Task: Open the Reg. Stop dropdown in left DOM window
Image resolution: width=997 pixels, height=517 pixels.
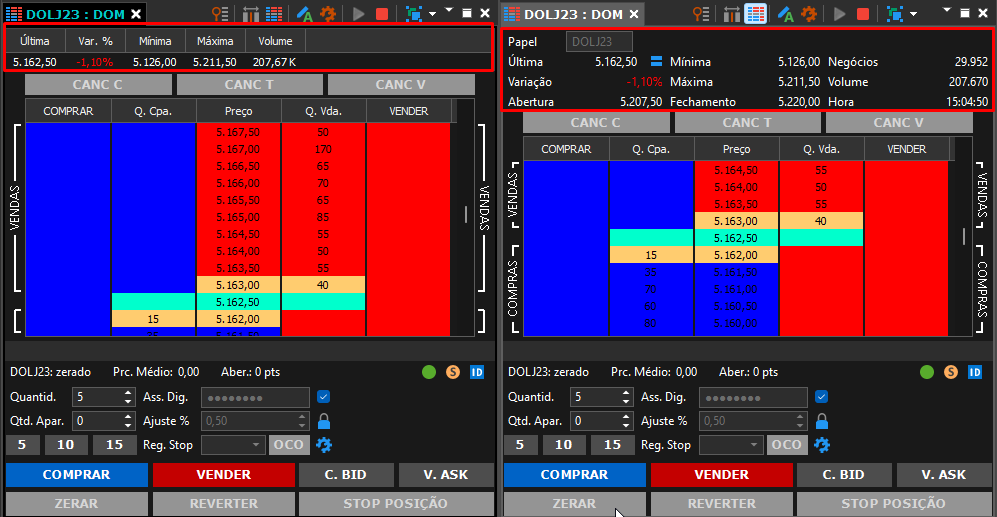Action: 233,445
